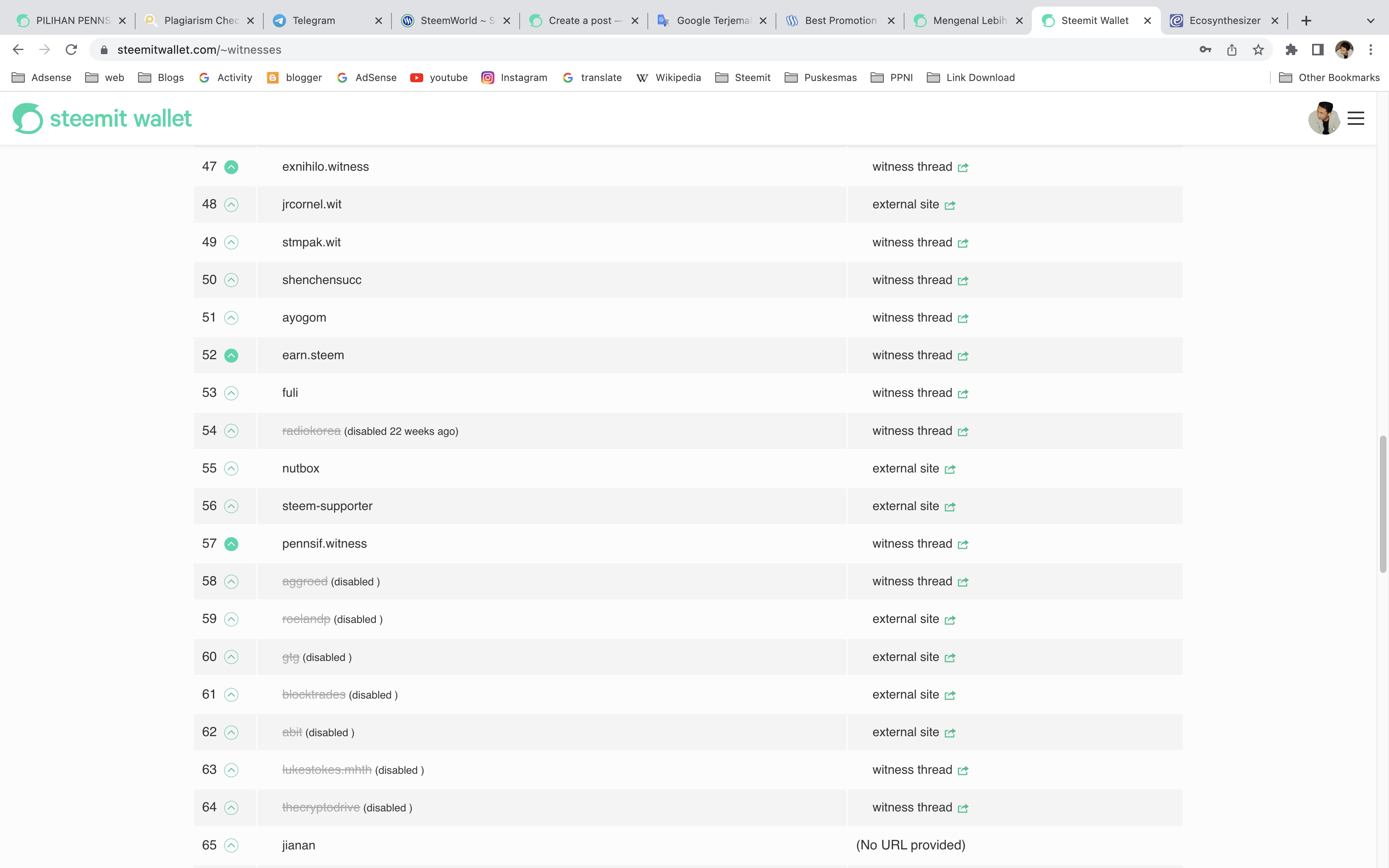Remove vote for pennsif.witness
The width and height of the screenshot is (1389, 868).
(x=231, y=544)
